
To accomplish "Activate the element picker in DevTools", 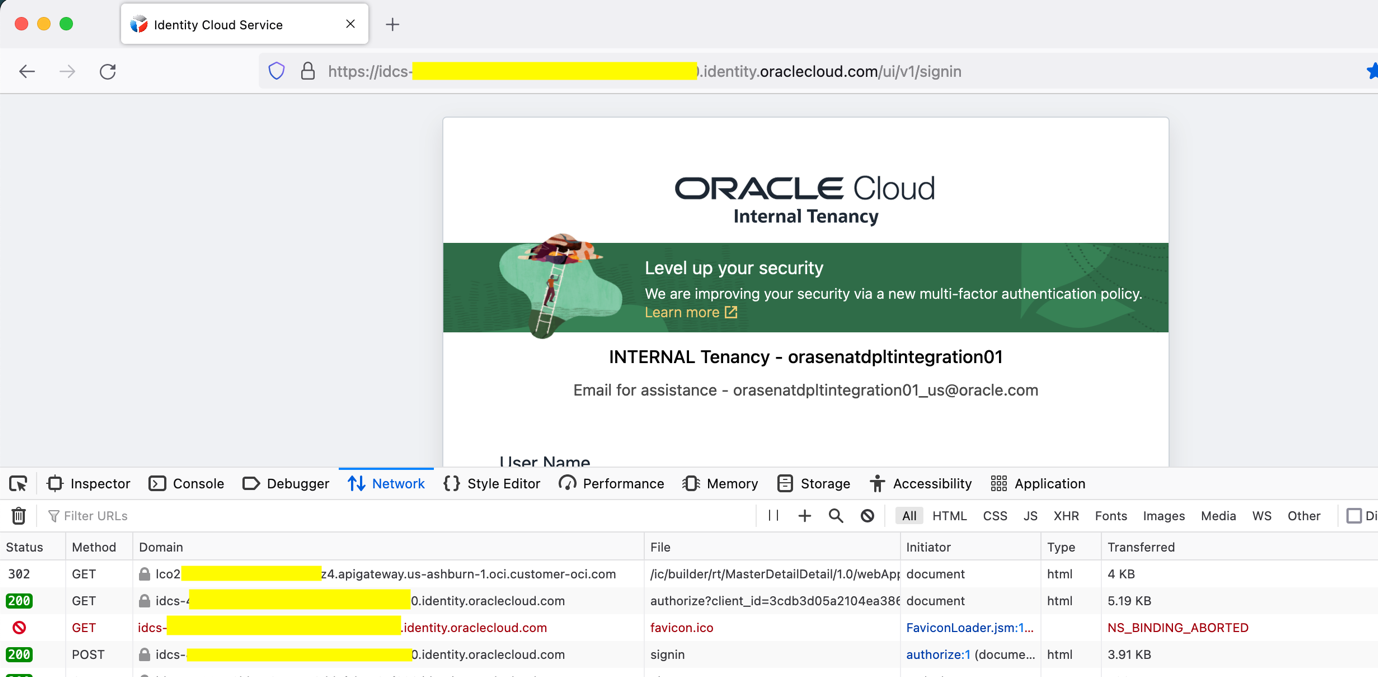I will click(18, 484).
